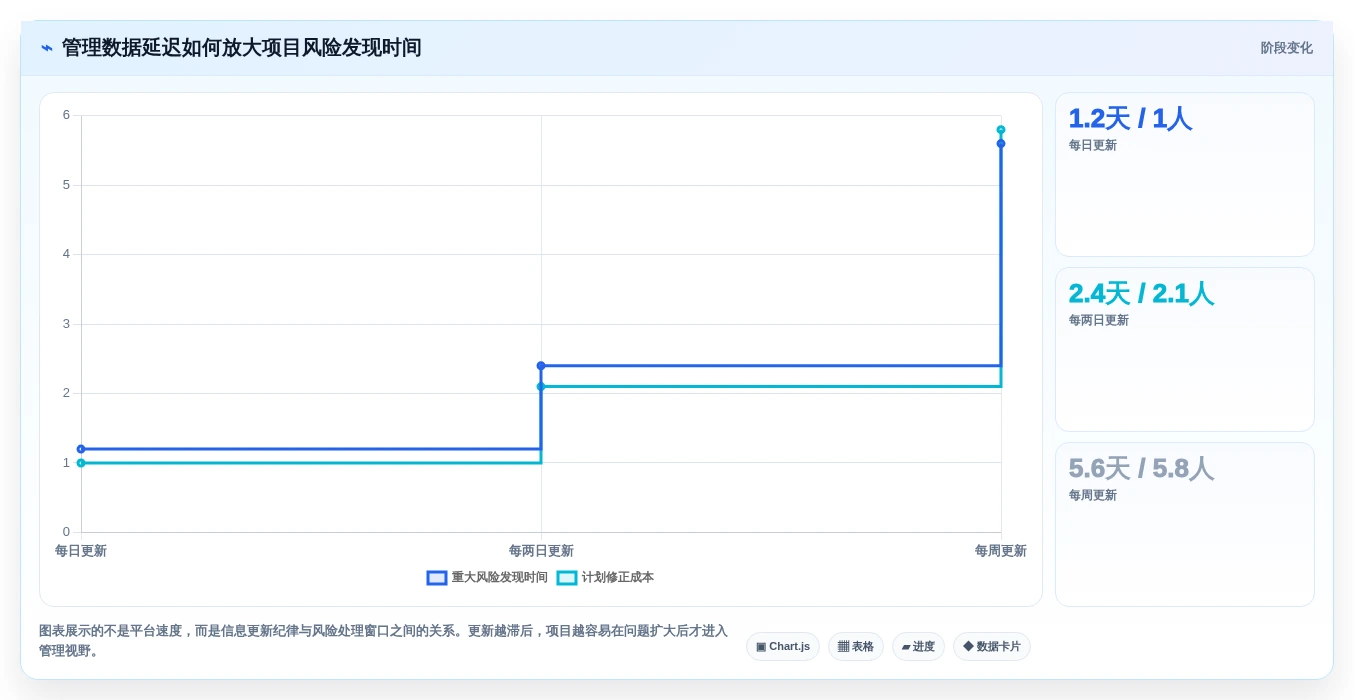This screenshot has width=1354, height=700.
Task: Click the y-axis value 6
Action: [66, 115]
